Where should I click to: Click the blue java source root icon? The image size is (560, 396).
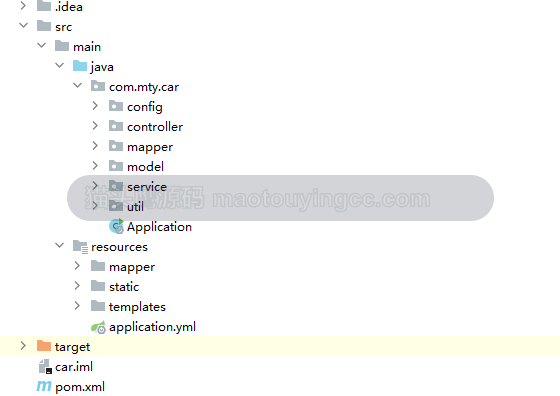pyautogui.click(x=80, y=66)
